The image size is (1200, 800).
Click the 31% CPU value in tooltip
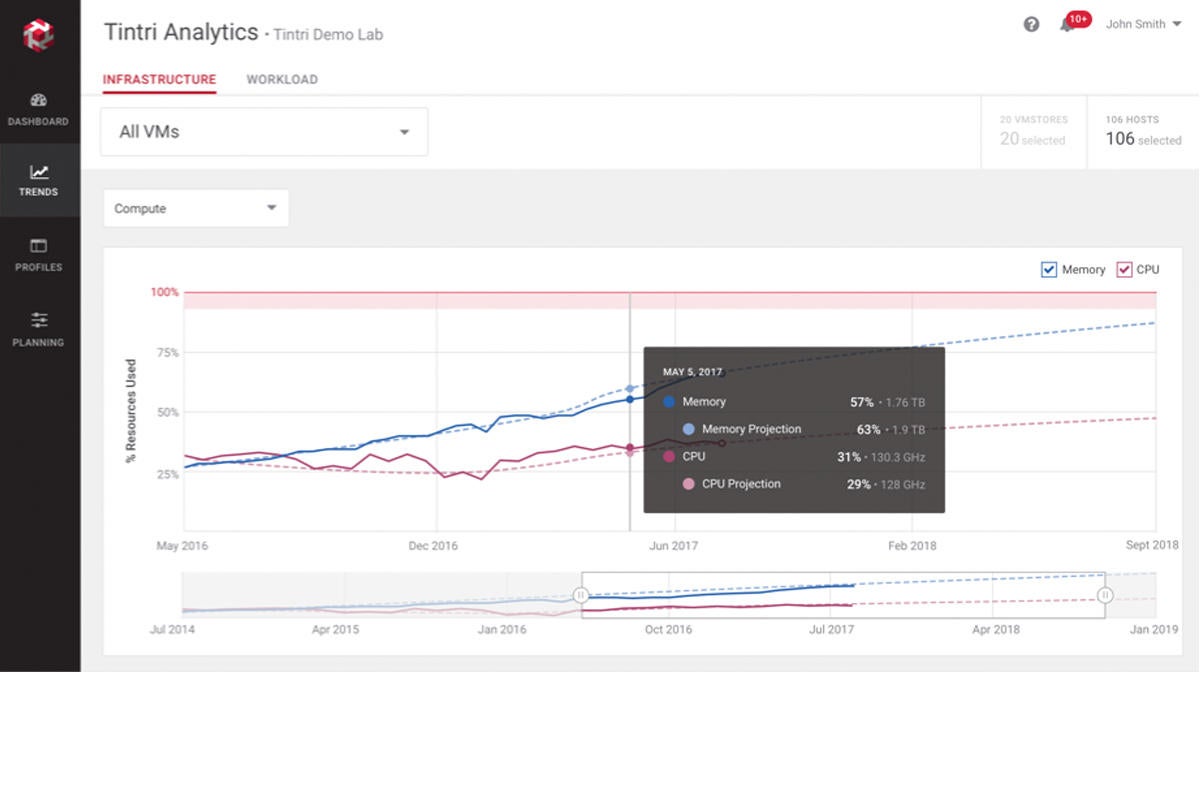[x=849, y=457]
